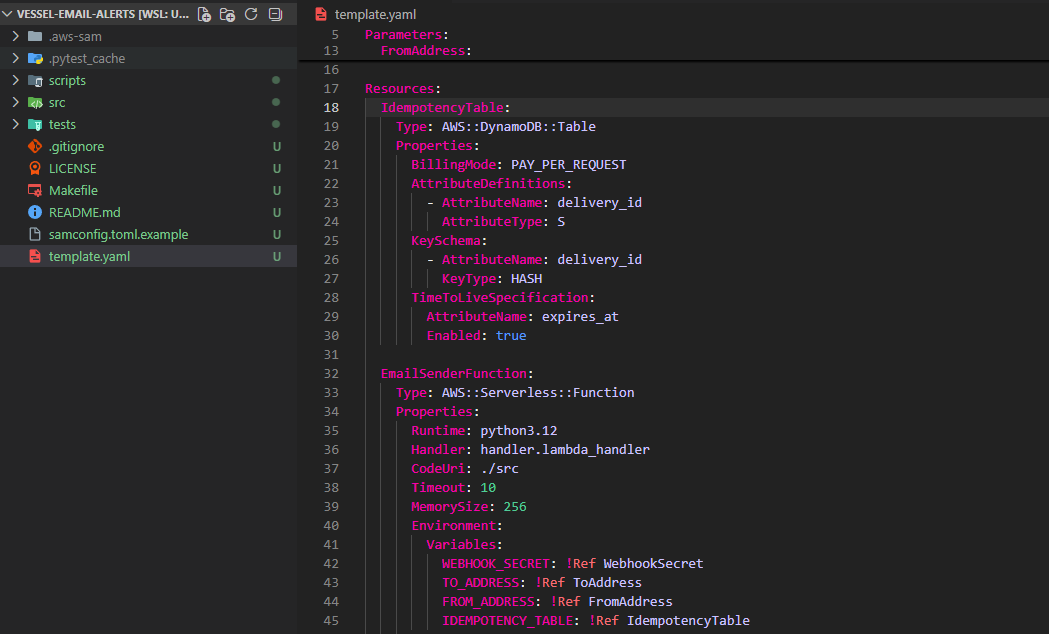Collapse all folders in explorer

[275, 14]
